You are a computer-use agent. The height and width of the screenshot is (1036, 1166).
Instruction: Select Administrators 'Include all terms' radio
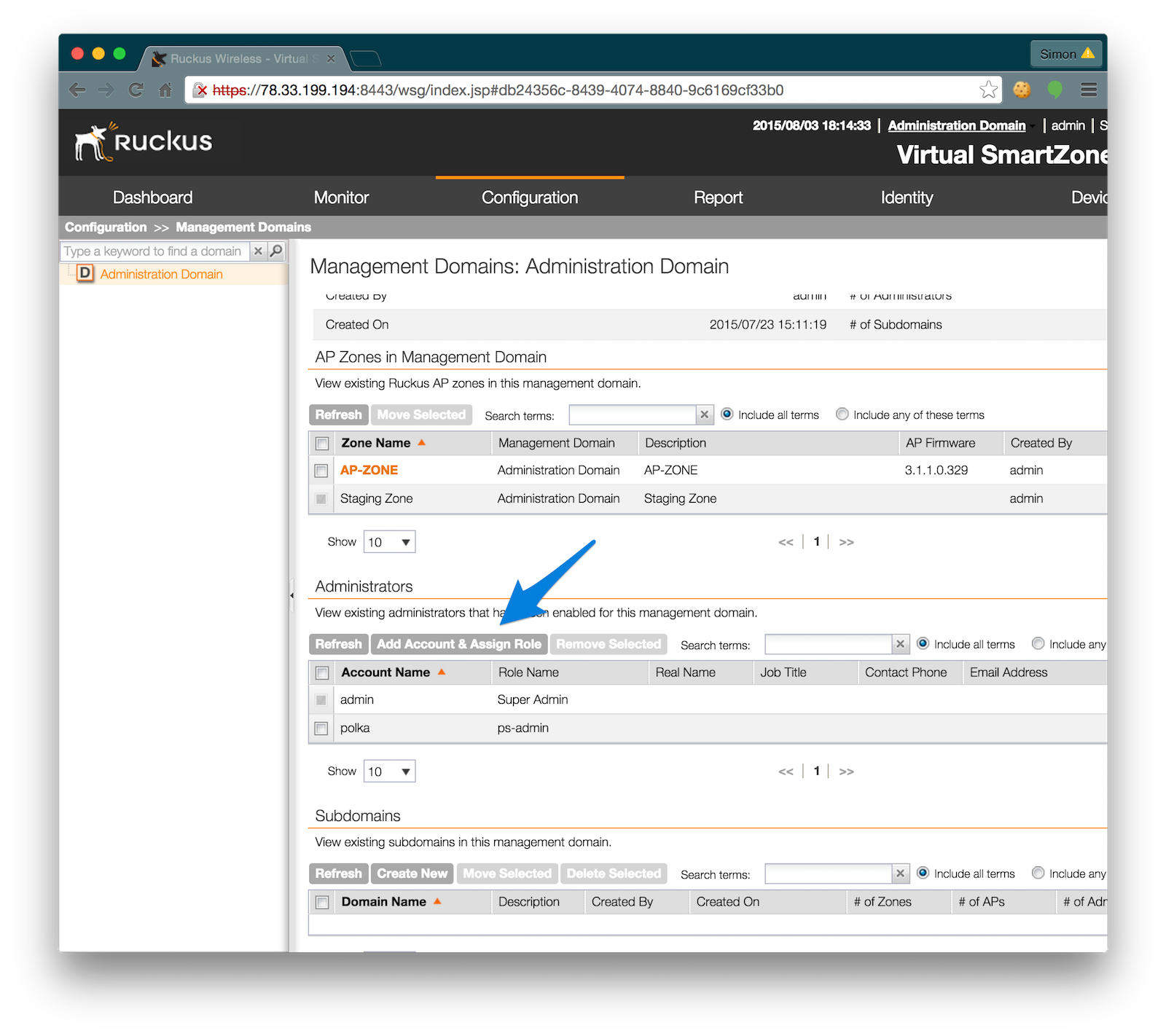[x=923, y=643]
